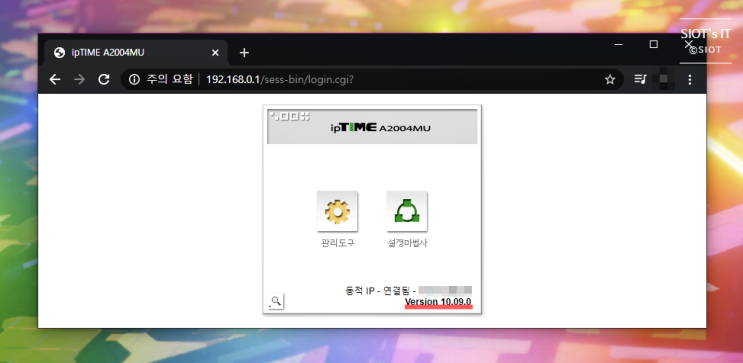Screen dimensions: 743x363
Task: Click the Version 10.09.0 text
Action: pos(438,302)
